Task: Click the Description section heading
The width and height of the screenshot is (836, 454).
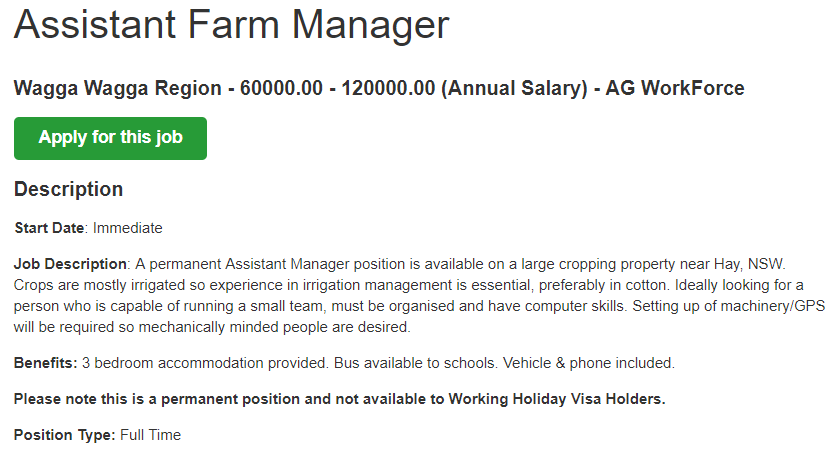Action: point(69,189)
